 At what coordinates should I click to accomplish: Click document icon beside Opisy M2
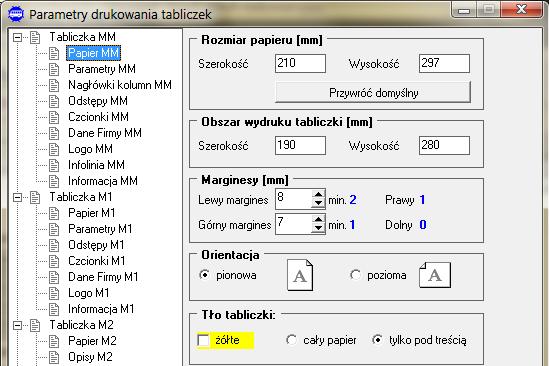pos(54,357)
